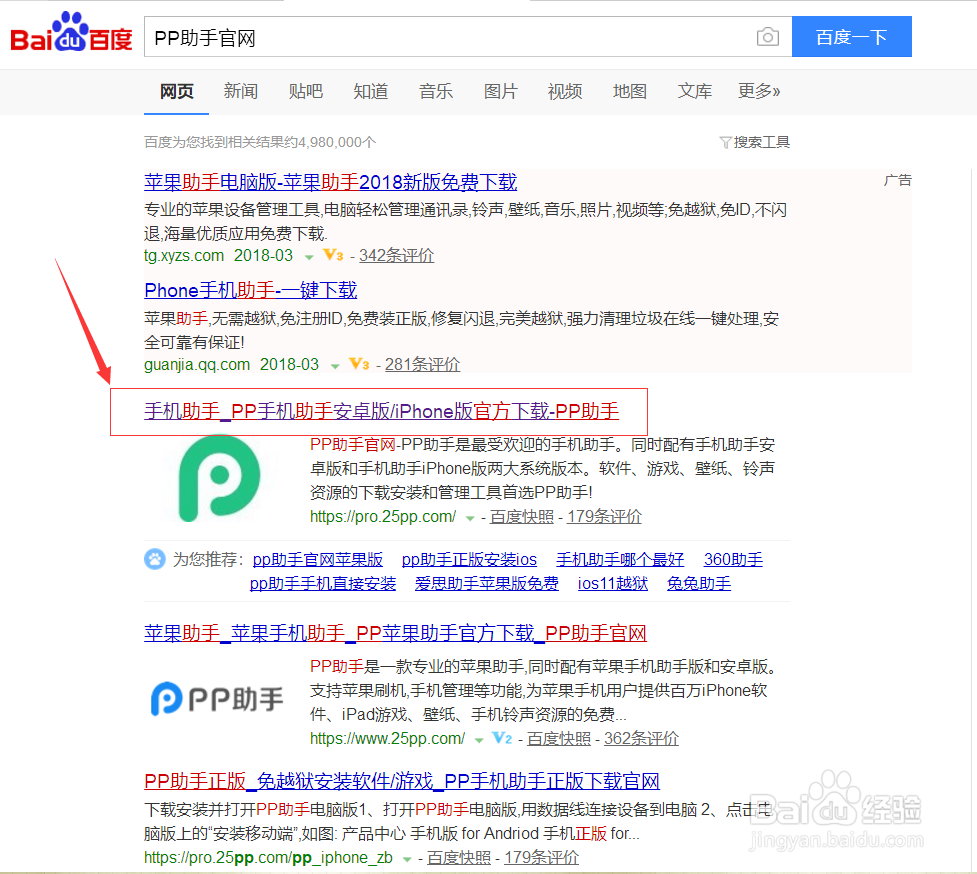Switch to the 新闻 tab
977x874 pixels.
tap(241, 92)
